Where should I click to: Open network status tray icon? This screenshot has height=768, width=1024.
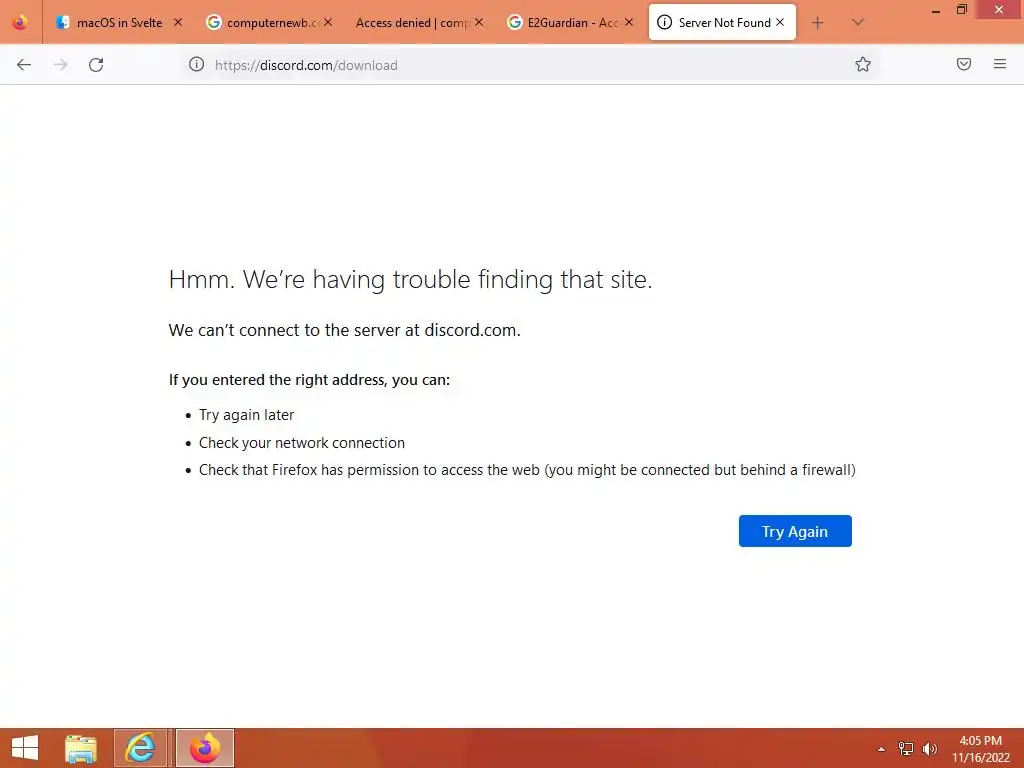(906, 749)
